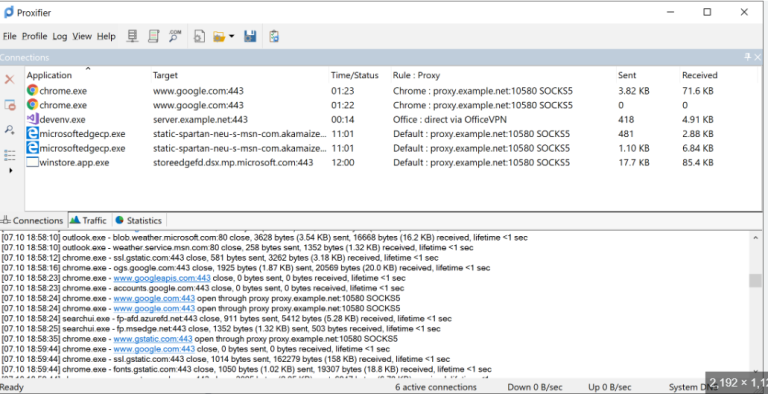Click the 85.4 KB received value
The width and height of the screenshot is (768, 394).
697,162
